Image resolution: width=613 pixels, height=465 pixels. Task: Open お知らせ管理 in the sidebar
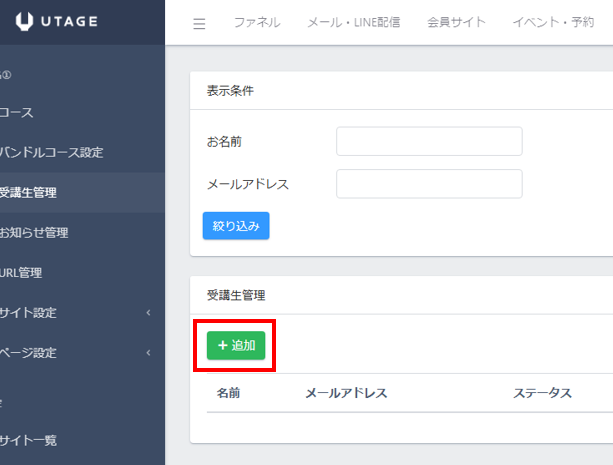[34, 233]
